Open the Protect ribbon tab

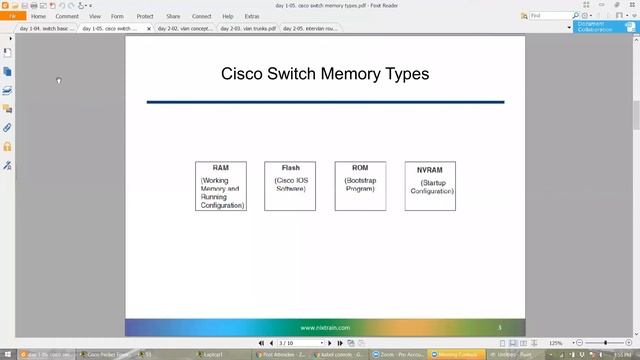click(145, 16)
